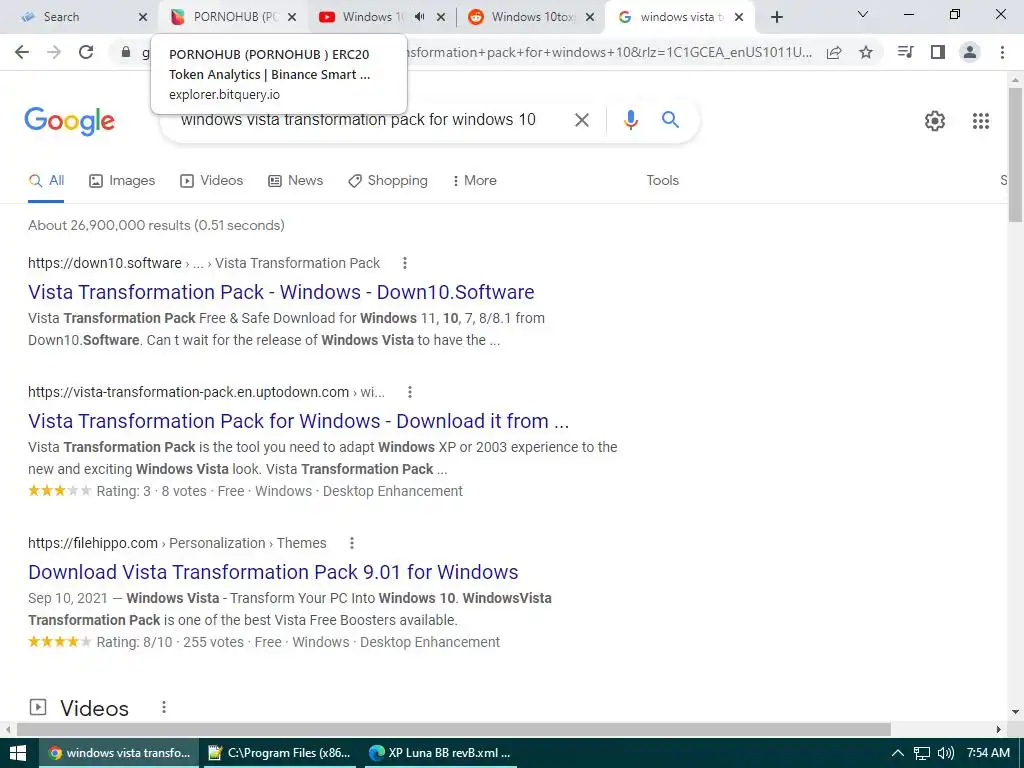
Task: Click the share page icon in address bar
Action: 834,52
